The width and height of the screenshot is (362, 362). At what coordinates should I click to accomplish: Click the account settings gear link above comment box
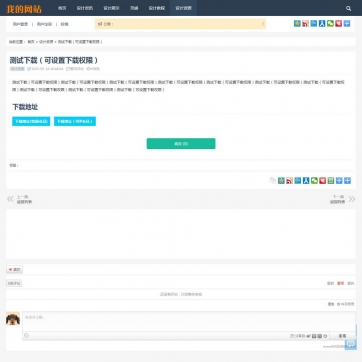(345, 304)
